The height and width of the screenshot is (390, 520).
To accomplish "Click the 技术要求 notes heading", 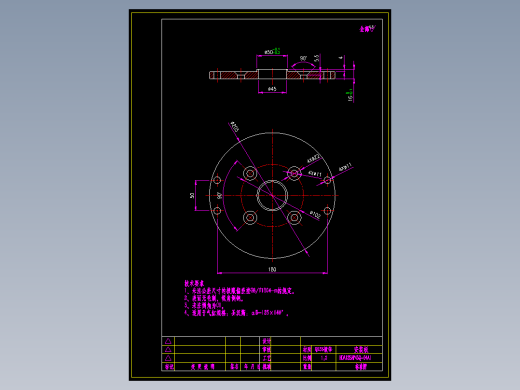I will (194, 283).
